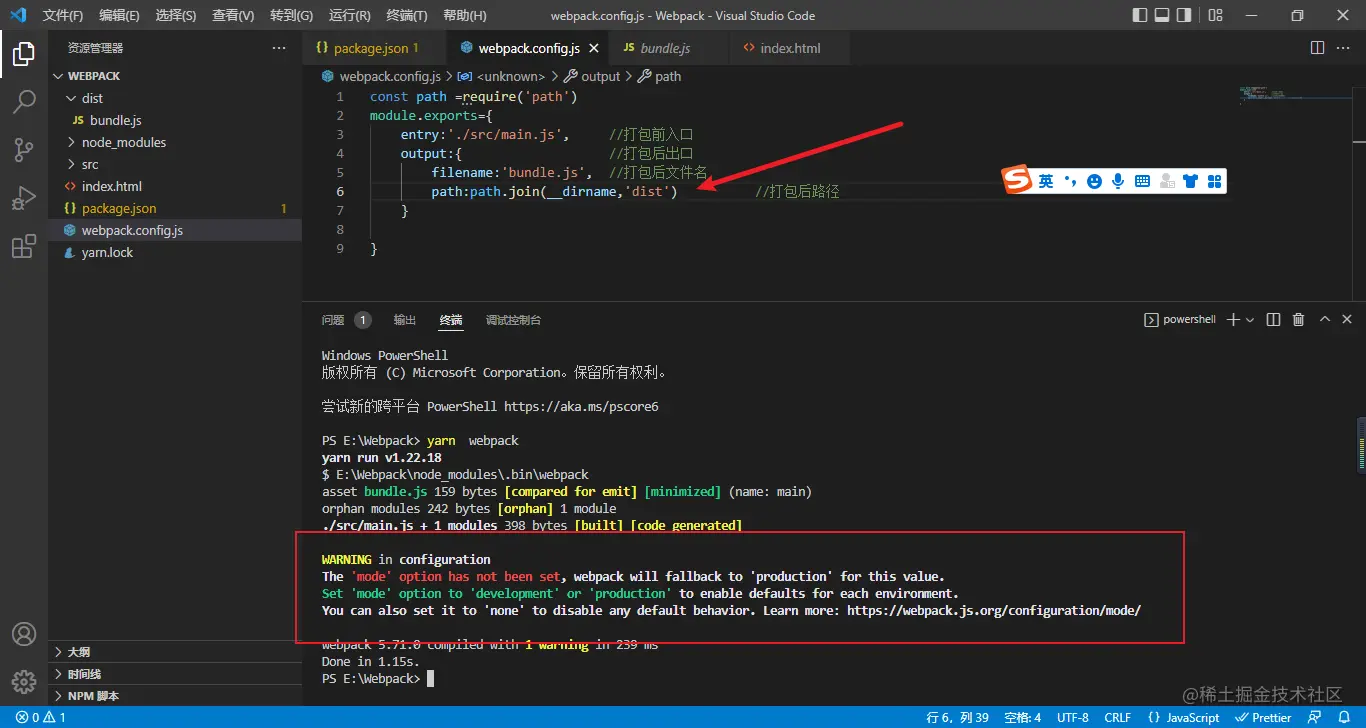The image size is (1366, 728).
Task: Open the 查看(V) menu
Action: [233, 16]
